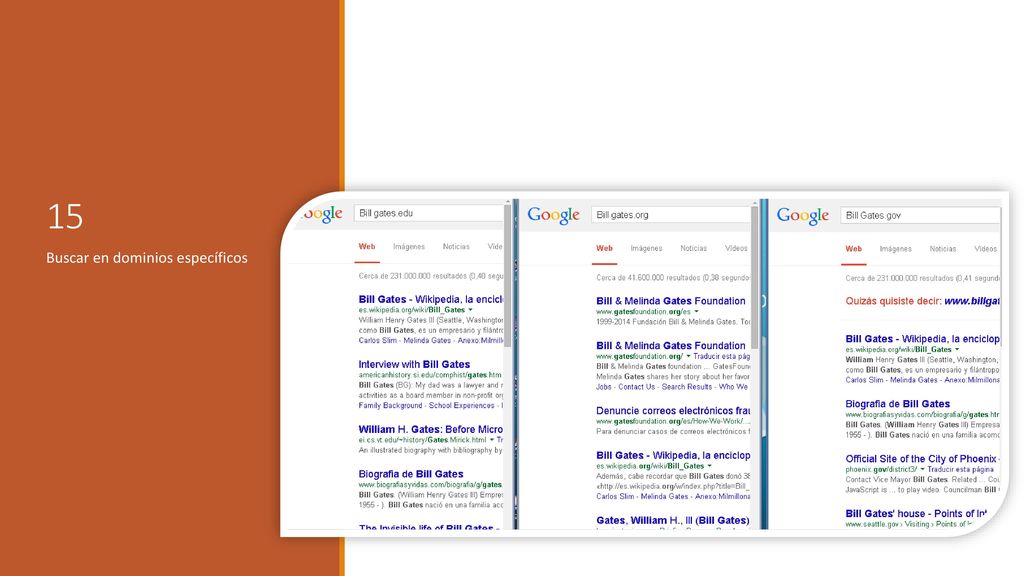Focus the search box containing 'Bill Gates.gov'

coord(920,216)
